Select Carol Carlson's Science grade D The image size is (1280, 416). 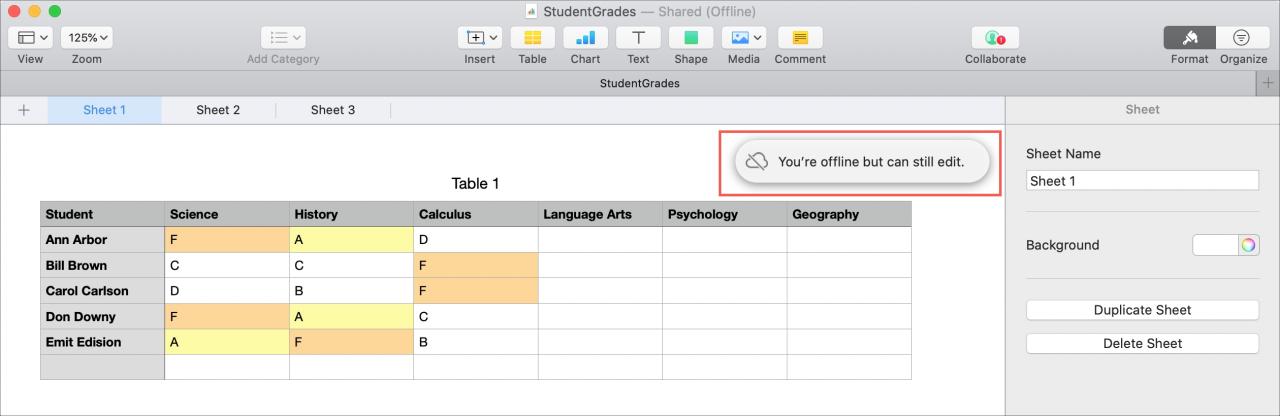(227, 291)
